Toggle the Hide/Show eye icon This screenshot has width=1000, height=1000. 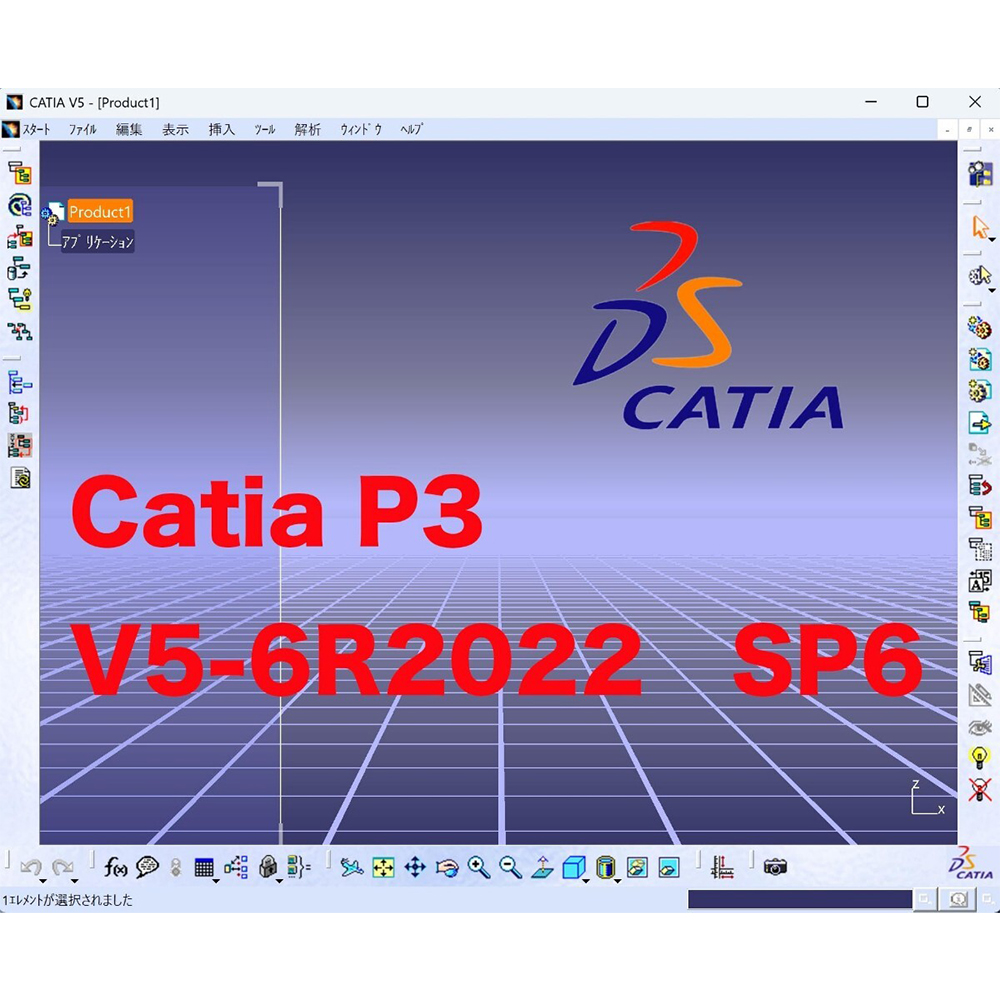(x=979, y=726)
